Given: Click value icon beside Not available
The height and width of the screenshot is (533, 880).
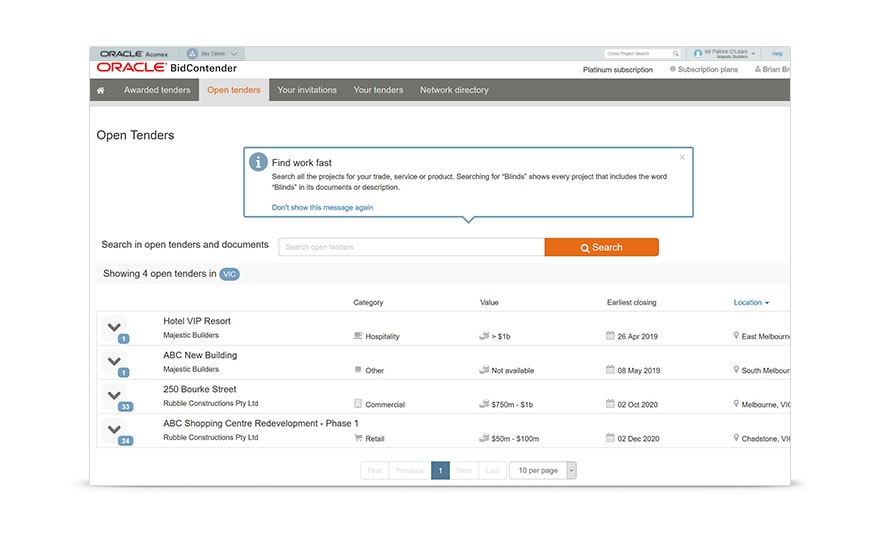Looking at the screenshot, I should coord(484,370).
